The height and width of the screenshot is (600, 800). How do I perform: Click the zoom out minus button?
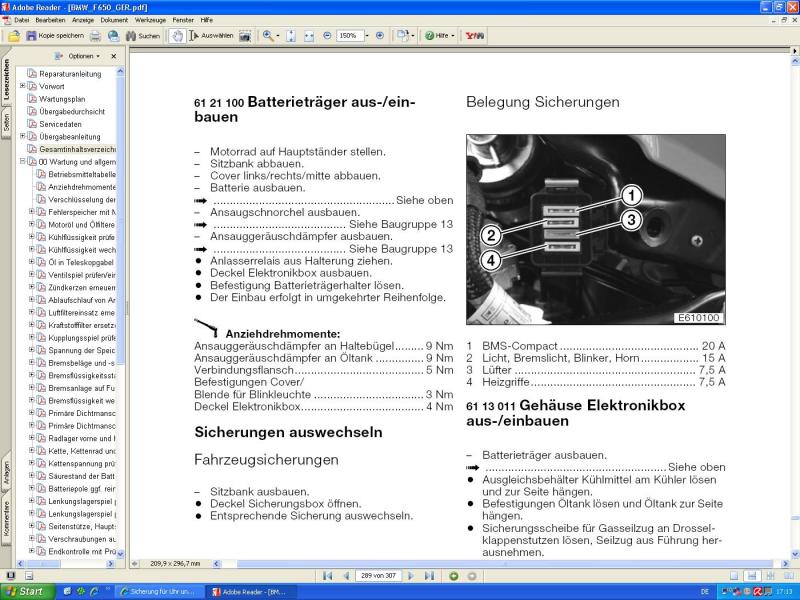point(327,36)
